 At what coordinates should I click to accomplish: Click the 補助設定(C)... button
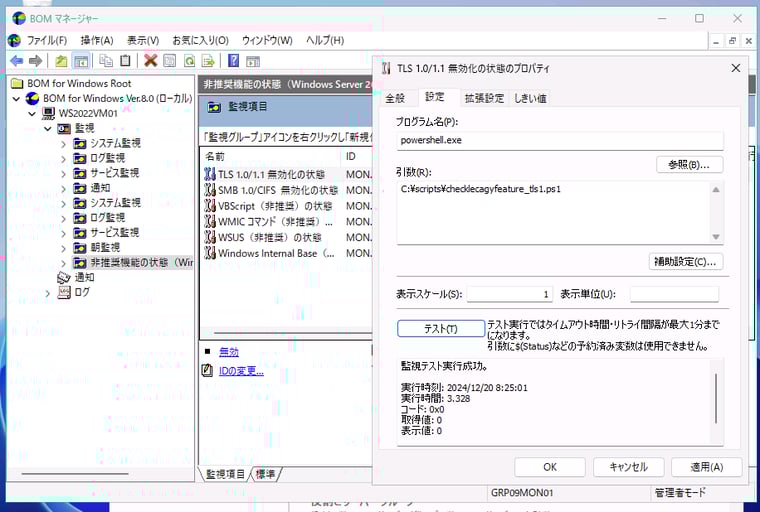pos(685,262)
